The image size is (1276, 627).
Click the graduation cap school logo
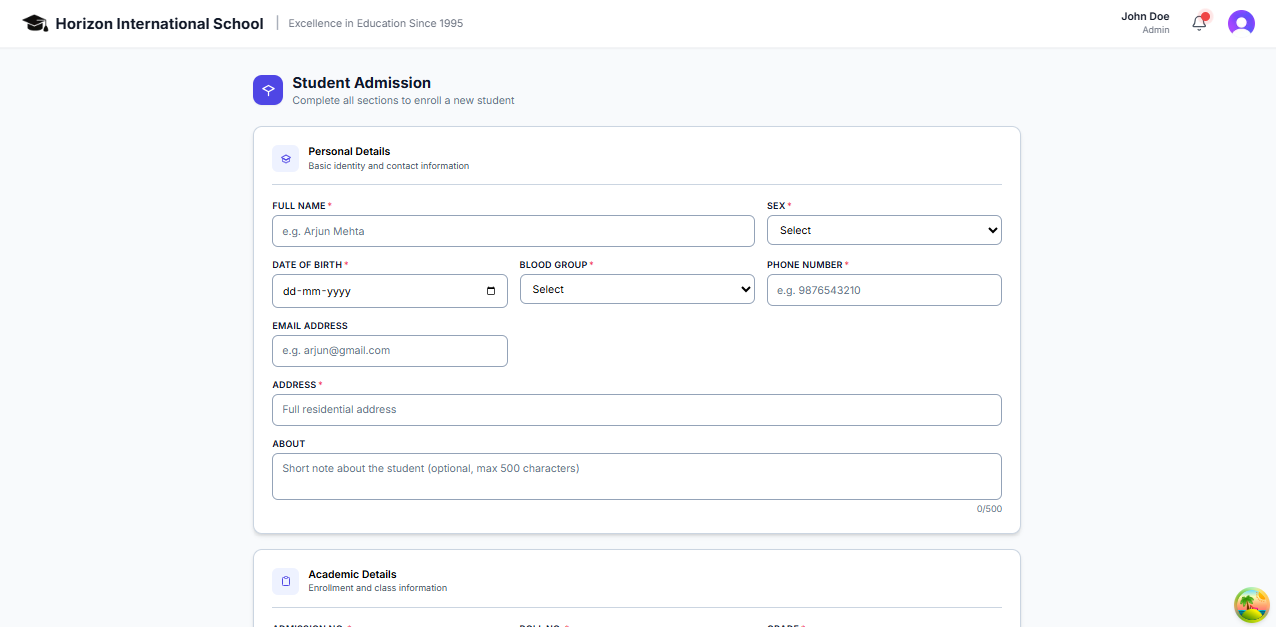(35, 23)
